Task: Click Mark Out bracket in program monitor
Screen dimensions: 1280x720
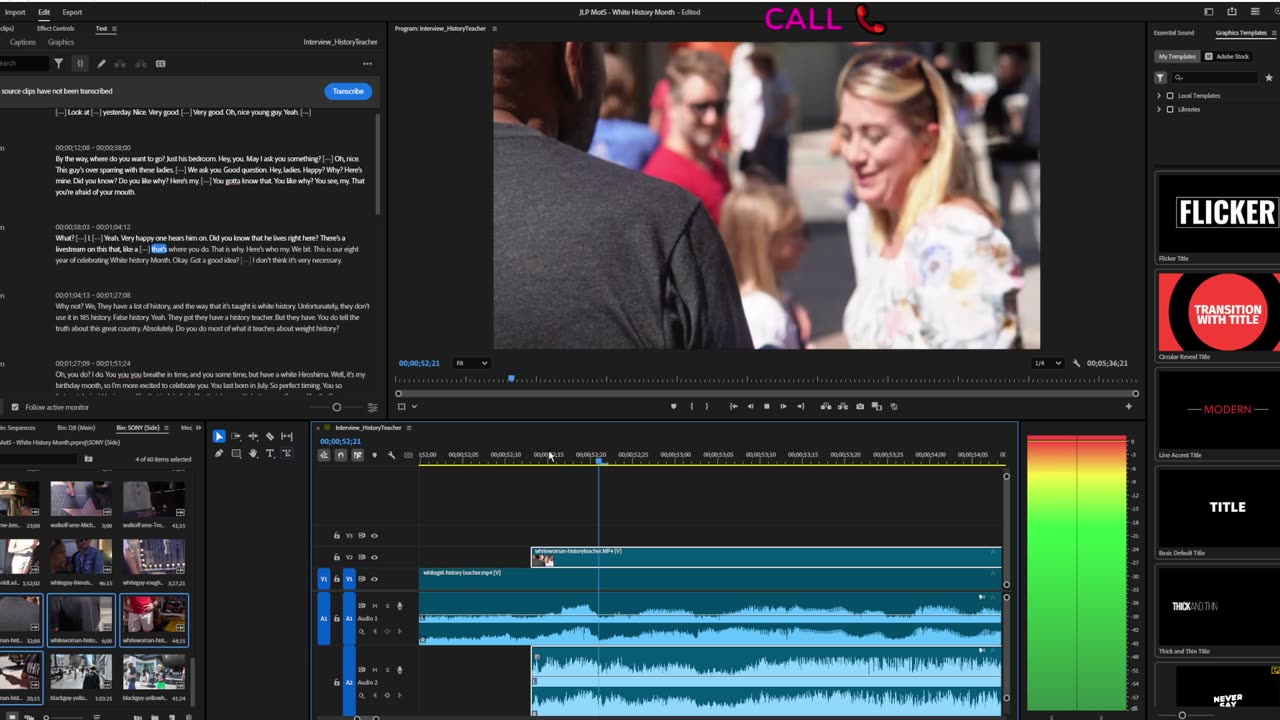Action: tap(706, 406)
